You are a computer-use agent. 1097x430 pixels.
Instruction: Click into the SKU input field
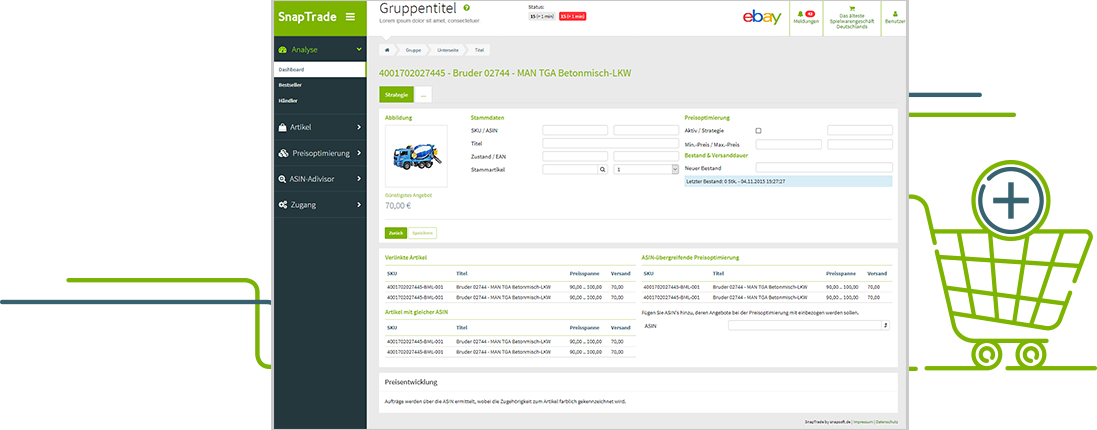click(575, 130)
